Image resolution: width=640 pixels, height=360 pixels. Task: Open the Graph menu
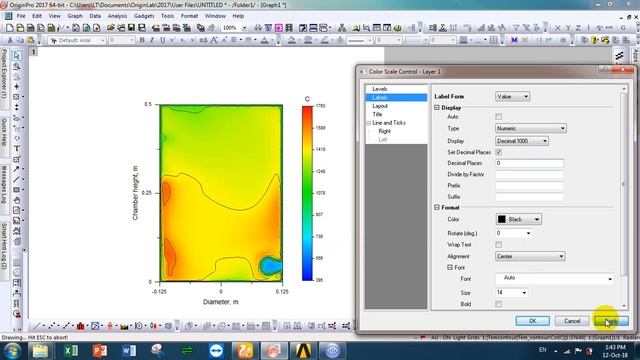75,16
